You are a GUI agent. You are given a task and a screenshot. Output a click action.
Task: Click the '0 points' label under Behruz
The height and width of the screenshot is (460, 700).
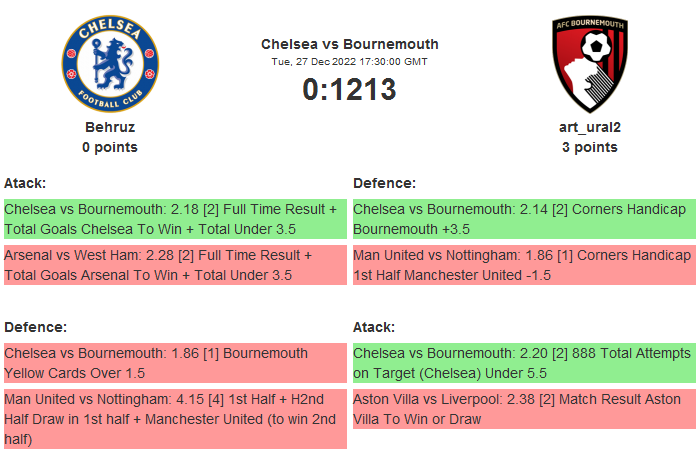[110, 147]
